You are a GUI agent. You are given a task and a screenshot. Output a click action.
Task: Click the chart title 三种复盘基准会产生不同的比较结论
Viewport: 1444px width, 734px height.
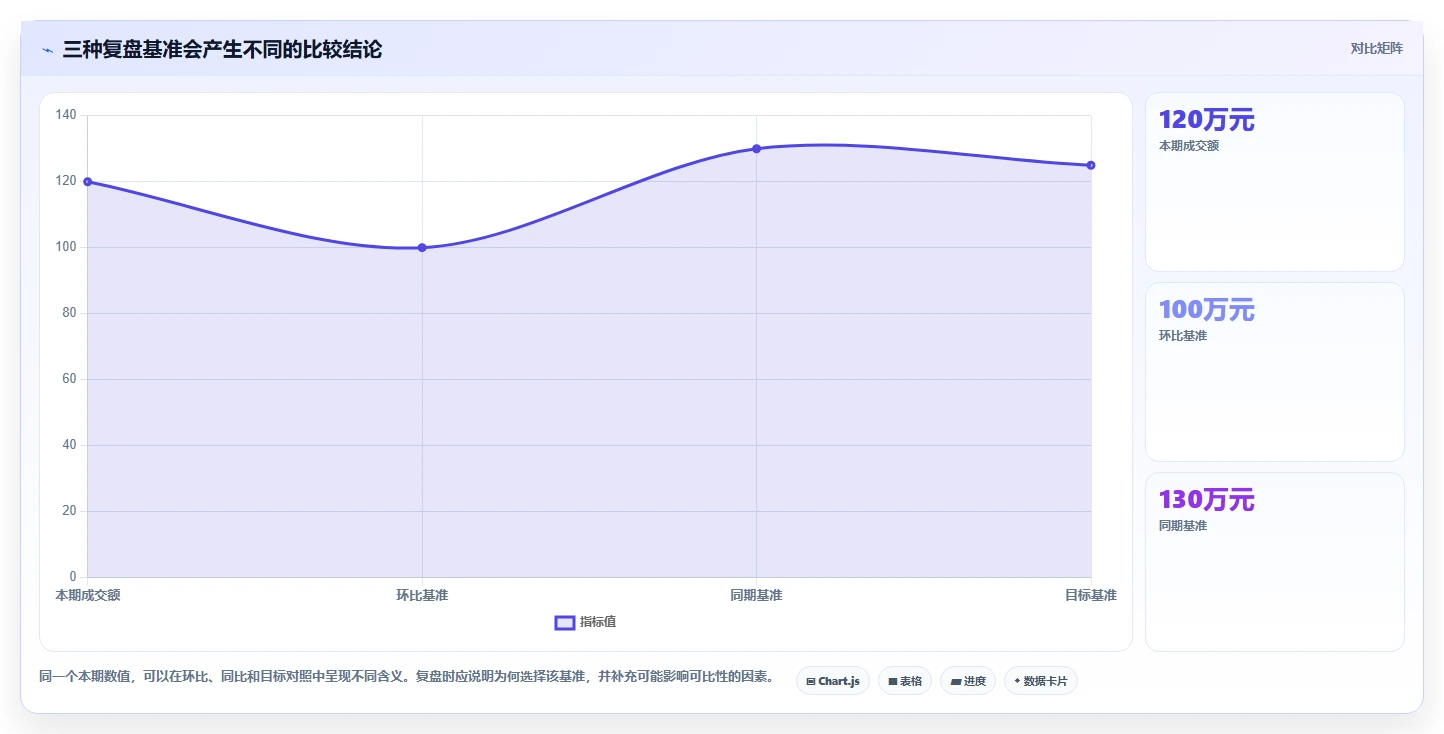pyautogui.click(x=222, y=49)
